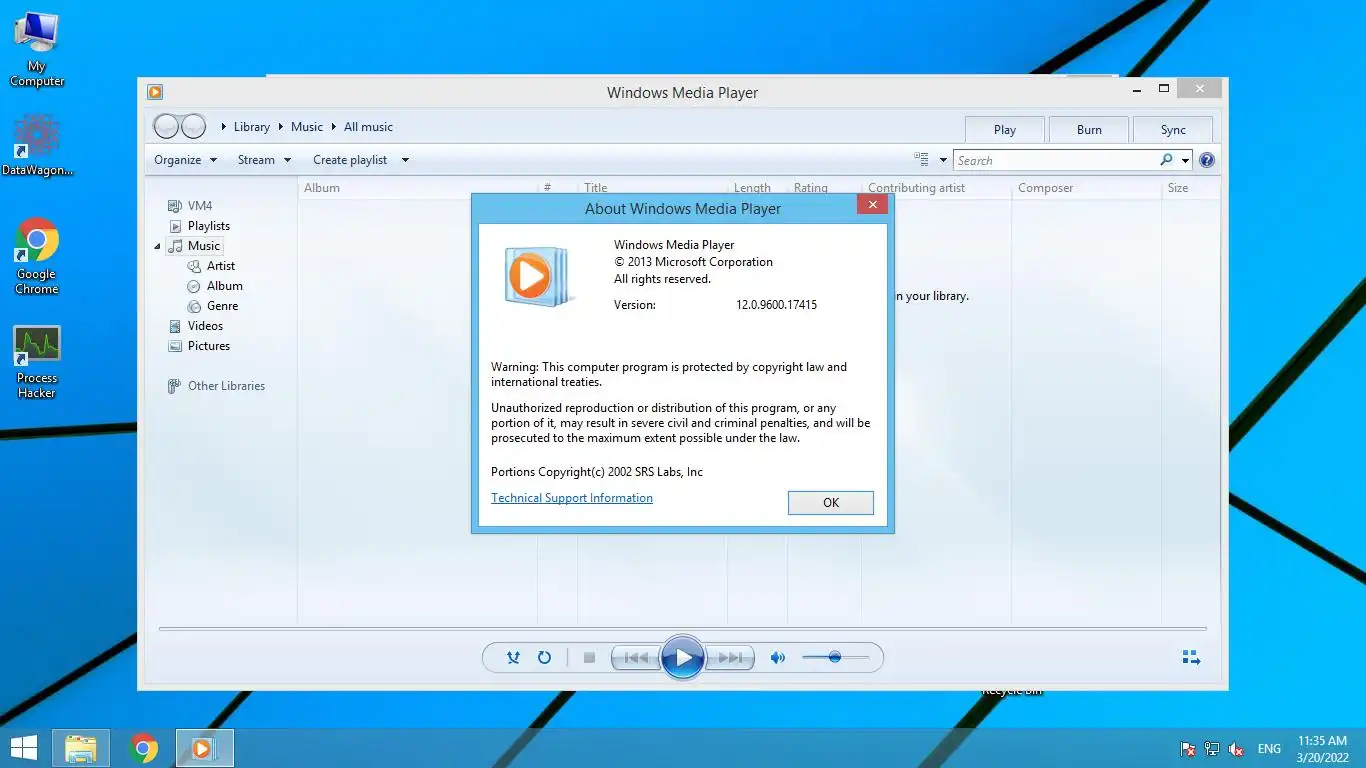Click the Forward navigation button
Viewport: 1366px width, 768px height.
tap(193, 126)
